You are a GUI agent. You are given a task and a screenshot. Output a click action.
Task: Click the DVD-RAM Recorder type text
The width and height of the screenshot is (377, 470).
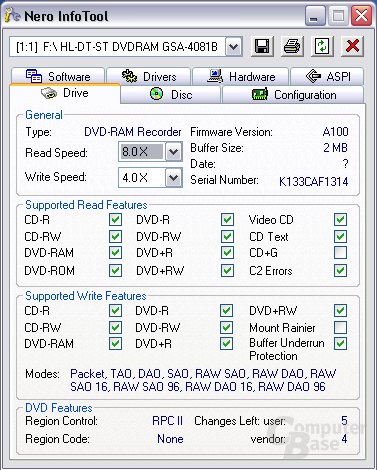point(133,132)
